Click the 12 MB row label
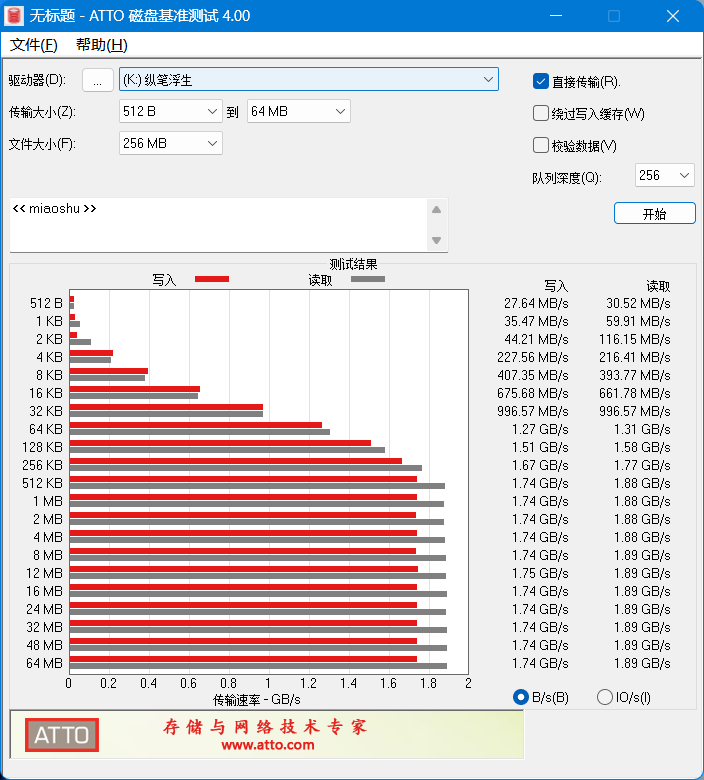The width and height of the screenshot is (704, 780). click(44, 573)
